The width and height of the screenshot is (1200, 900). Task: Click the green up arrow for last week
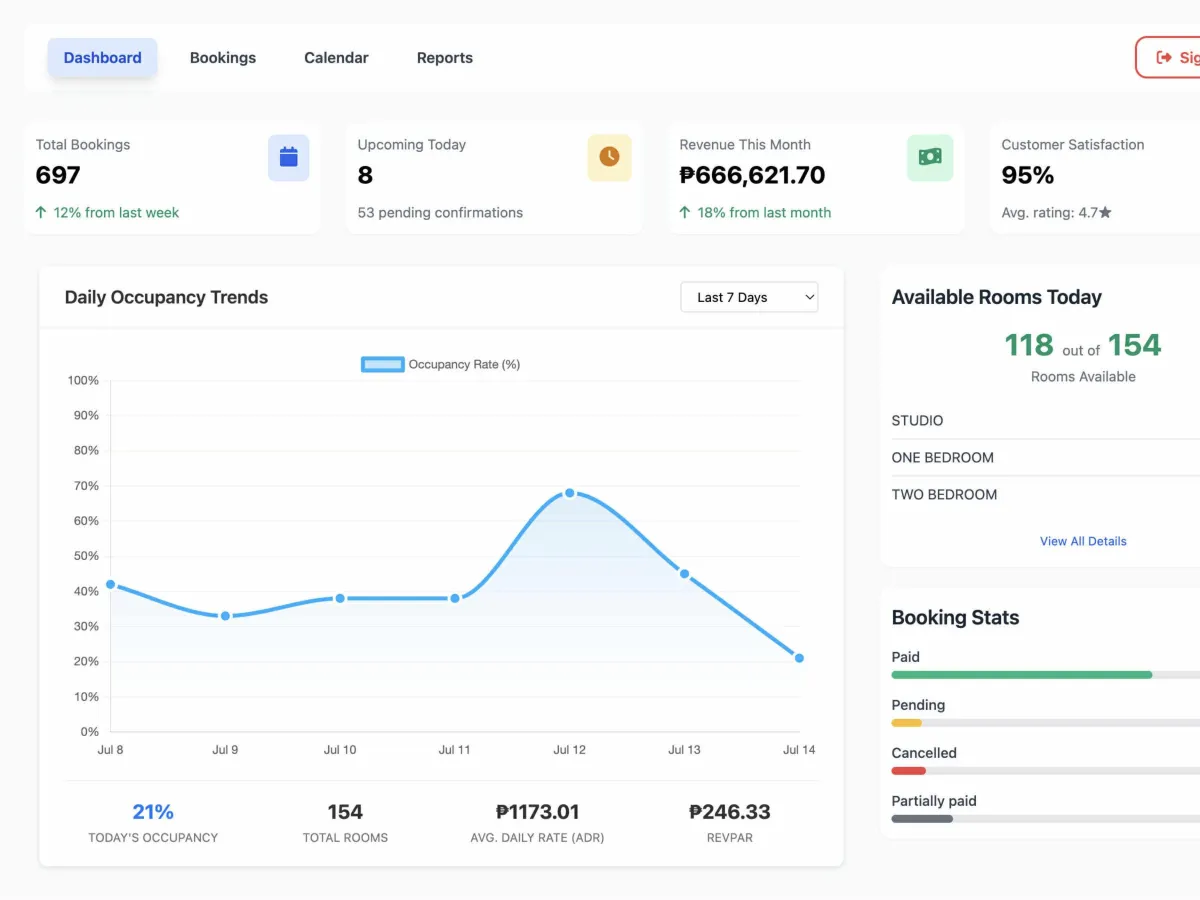41,213
